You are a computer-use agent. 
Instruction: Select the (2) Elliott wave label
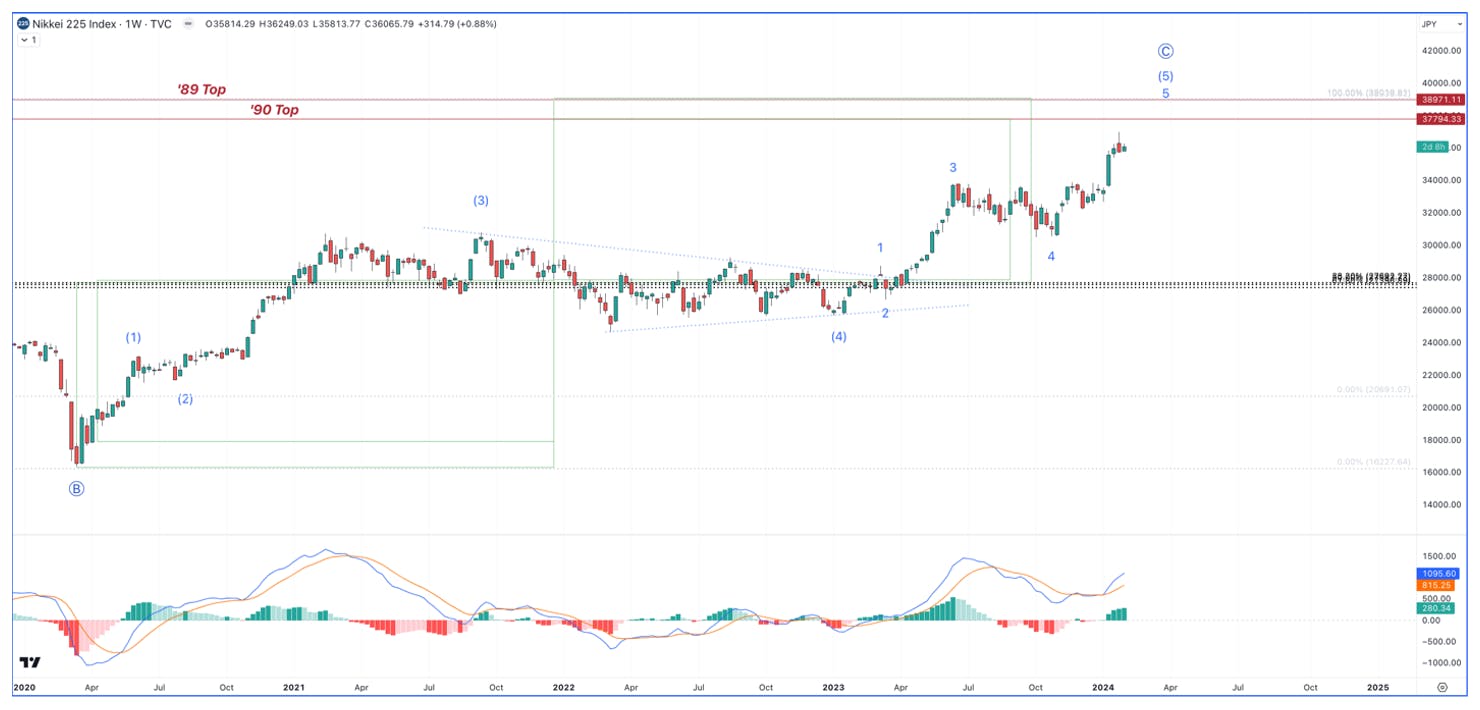pyautogui.click(x=186, y=399)
